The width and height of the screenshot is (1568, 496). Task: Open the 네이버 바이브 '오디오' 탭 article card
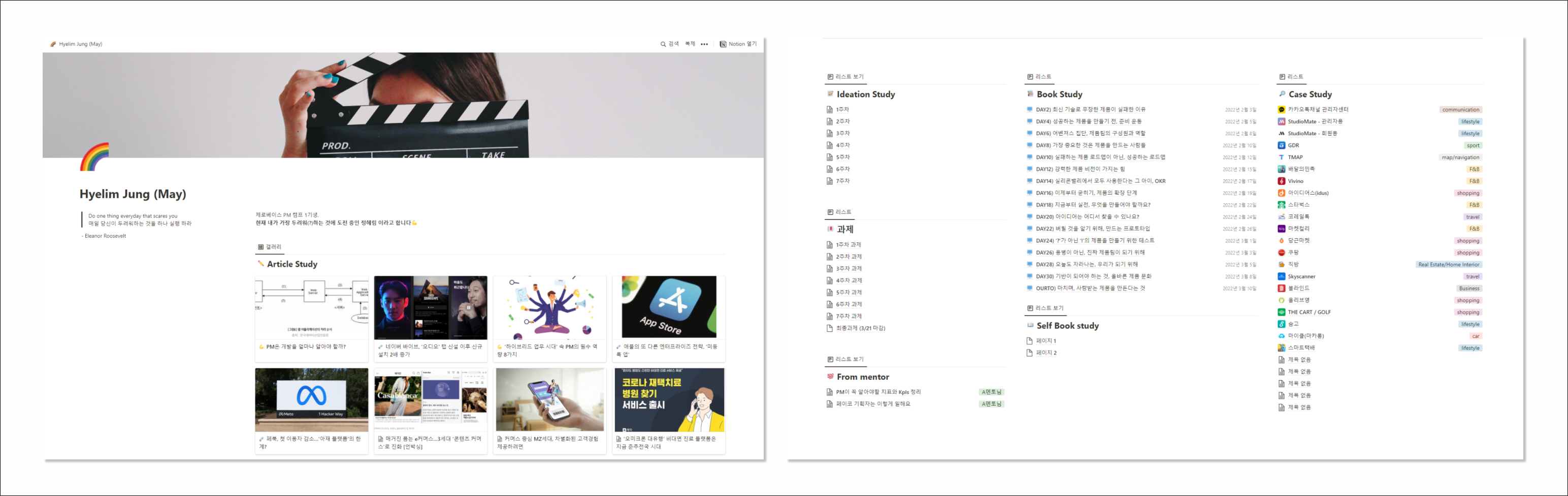431,319
